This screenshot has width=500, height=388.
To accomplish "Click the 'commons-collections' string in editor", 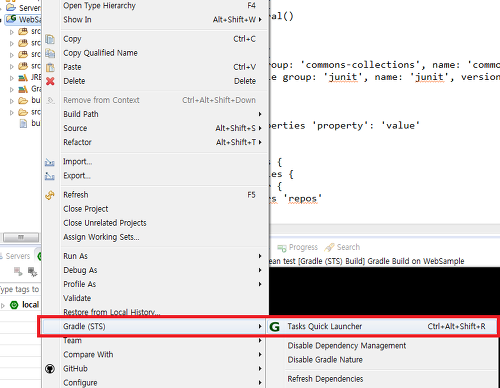I will 360,65.
